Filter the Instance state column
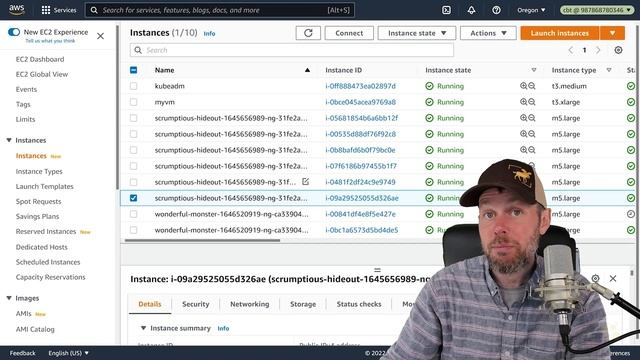 (533, 70)
